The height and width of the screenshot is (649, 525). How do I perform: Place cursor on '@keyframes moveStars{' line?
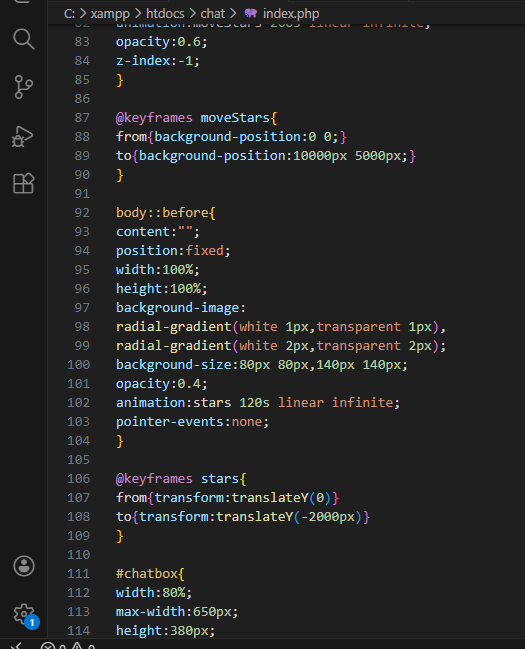click(196, 118)
